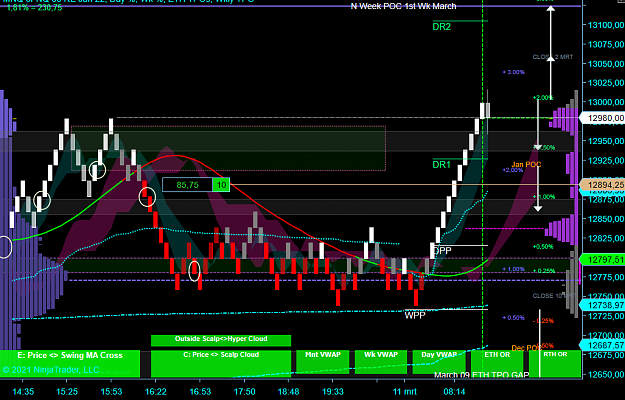Click the purple +3.00% level label
This screenshot has width=625, height=400.
[x=514, y=73]
